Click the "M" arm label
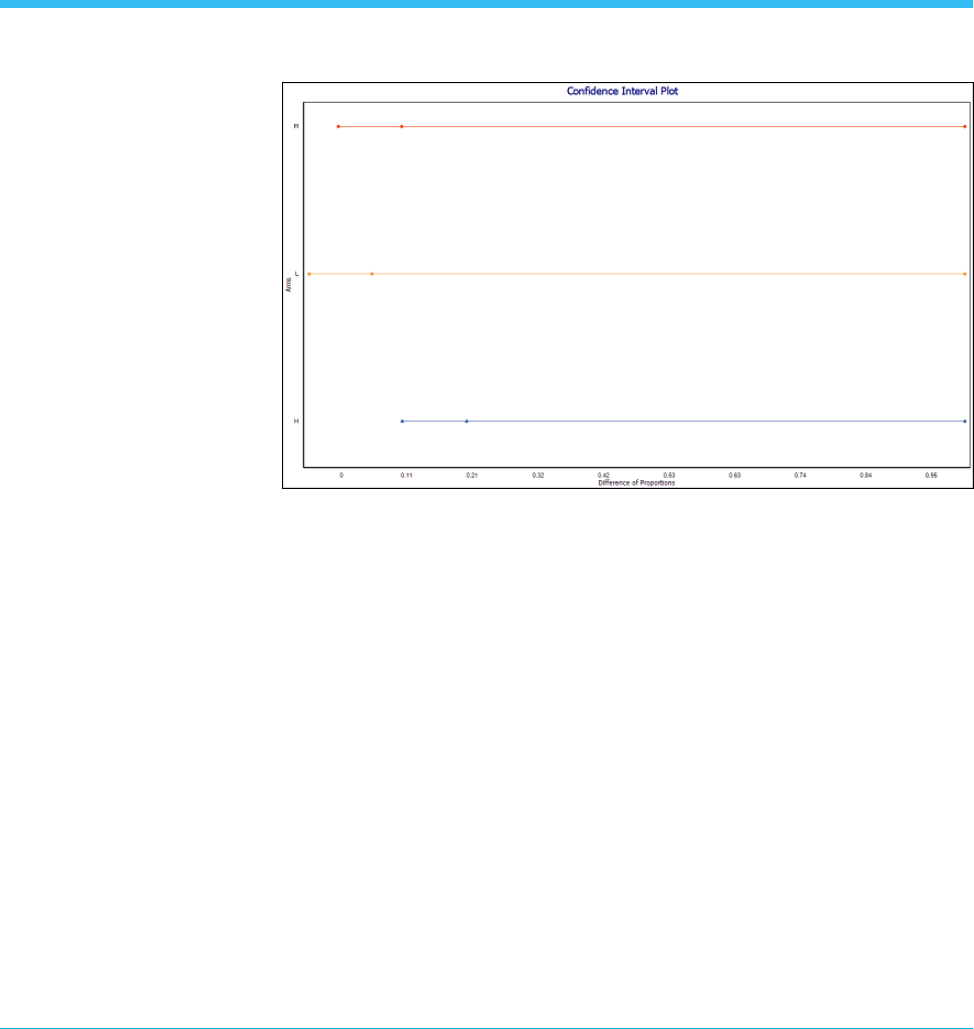The width and height of the screenshot is (974, 1029). [x=296, y=126]
